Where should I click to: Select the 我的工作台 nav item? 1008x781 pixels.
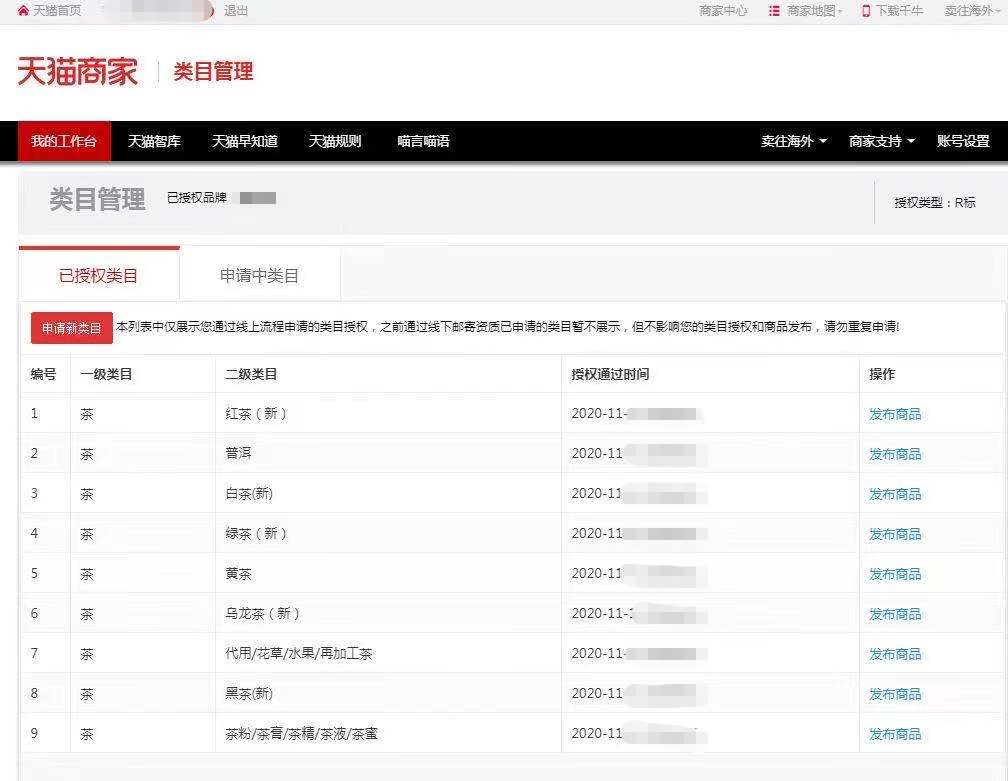click(64, 141)
